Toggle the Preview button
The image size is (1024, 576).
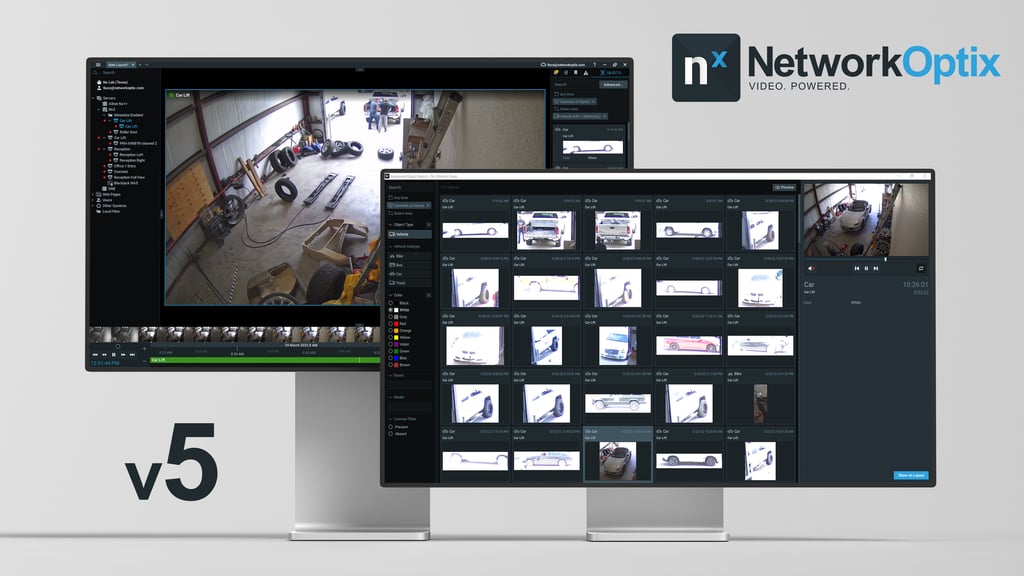click(784, 187)
